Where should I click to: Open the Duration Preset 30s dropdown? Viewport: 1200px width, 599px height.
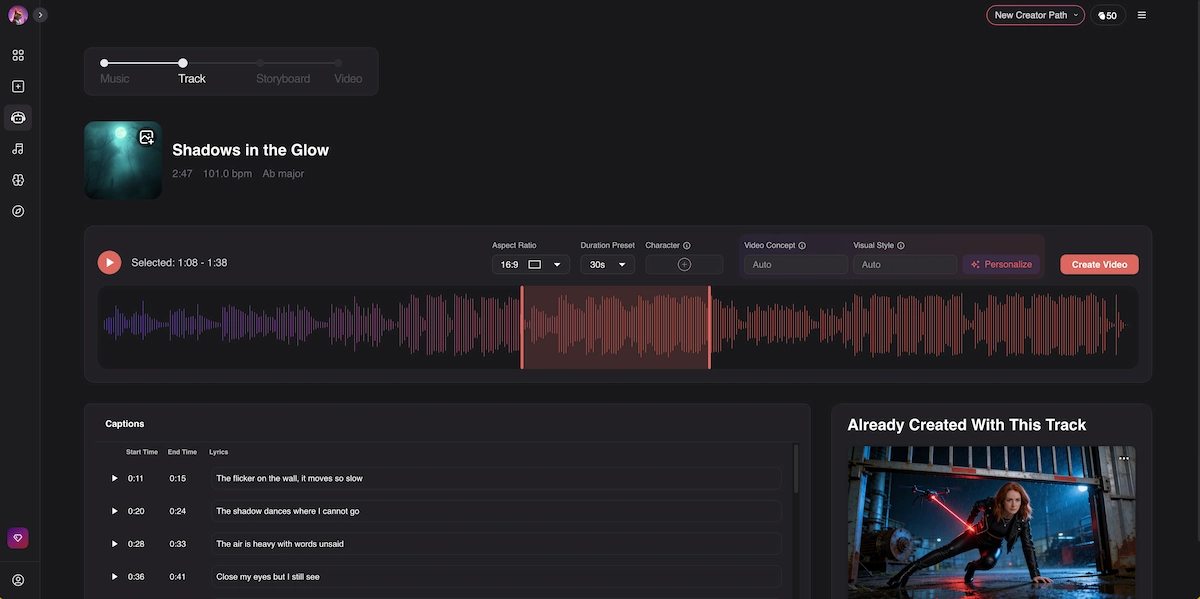pyautogui.click(x=607, y=265)
